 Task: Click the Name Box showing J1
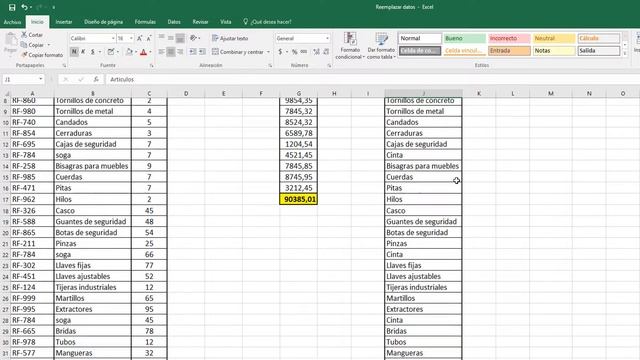point(20,79)
